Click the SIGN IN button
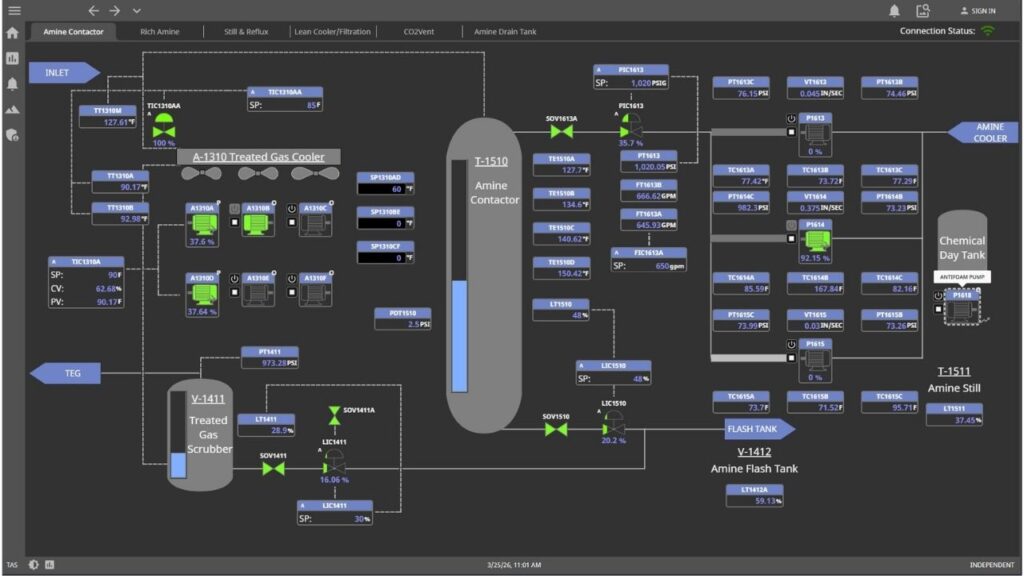Screen dimensions: 1024x576 coord(980,10)
